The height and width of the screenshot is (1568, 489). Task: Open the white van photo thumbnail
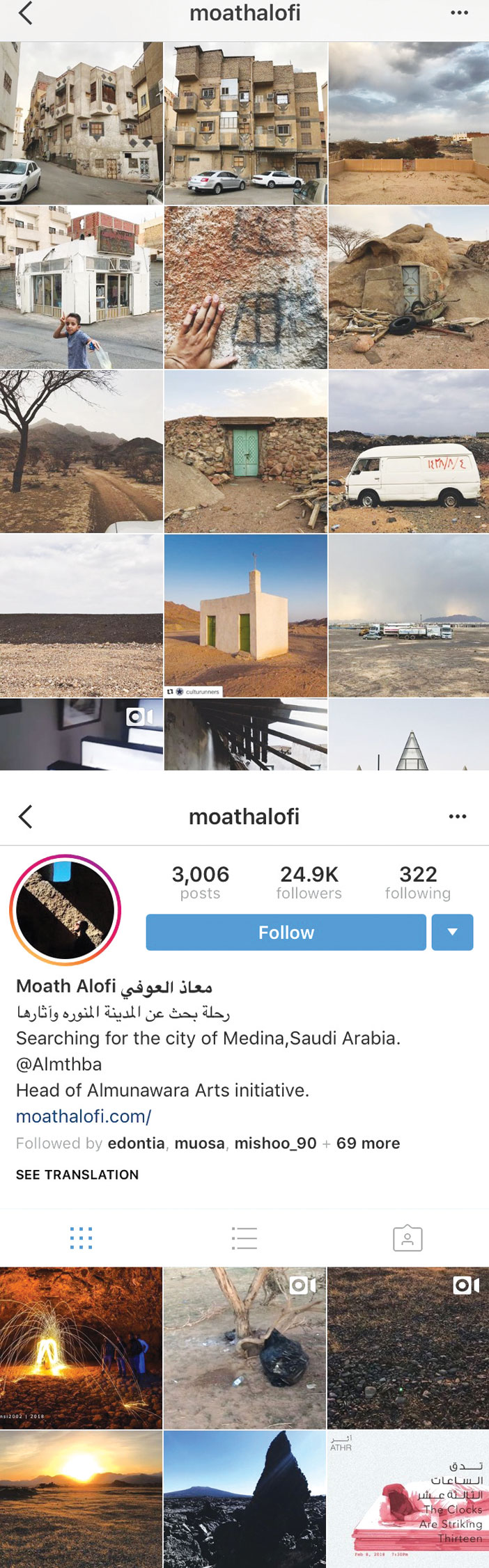coord(409,452)
